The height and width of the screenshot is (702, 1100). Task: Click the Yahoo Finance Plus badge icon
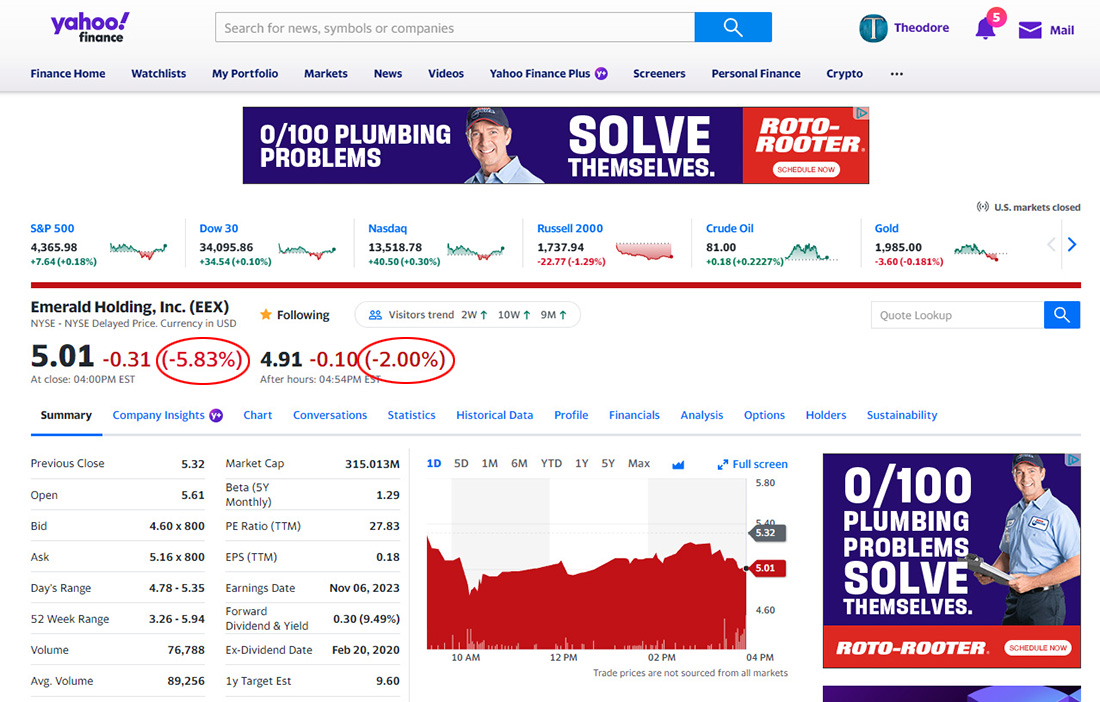click(x=601, y=74)
